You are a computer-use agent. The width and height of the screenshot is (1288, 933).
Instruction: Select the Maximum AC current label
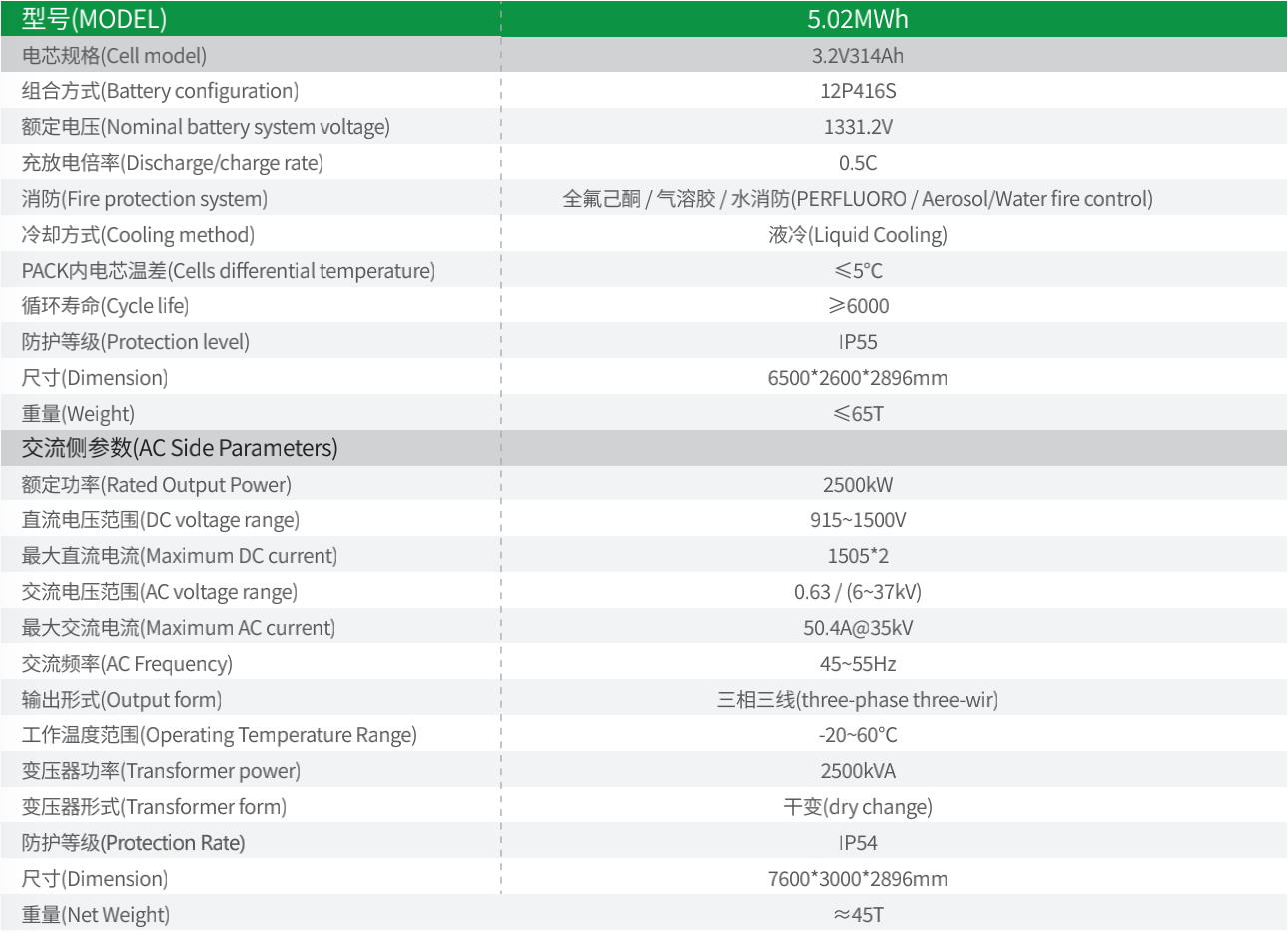click(x=179, y=628)
